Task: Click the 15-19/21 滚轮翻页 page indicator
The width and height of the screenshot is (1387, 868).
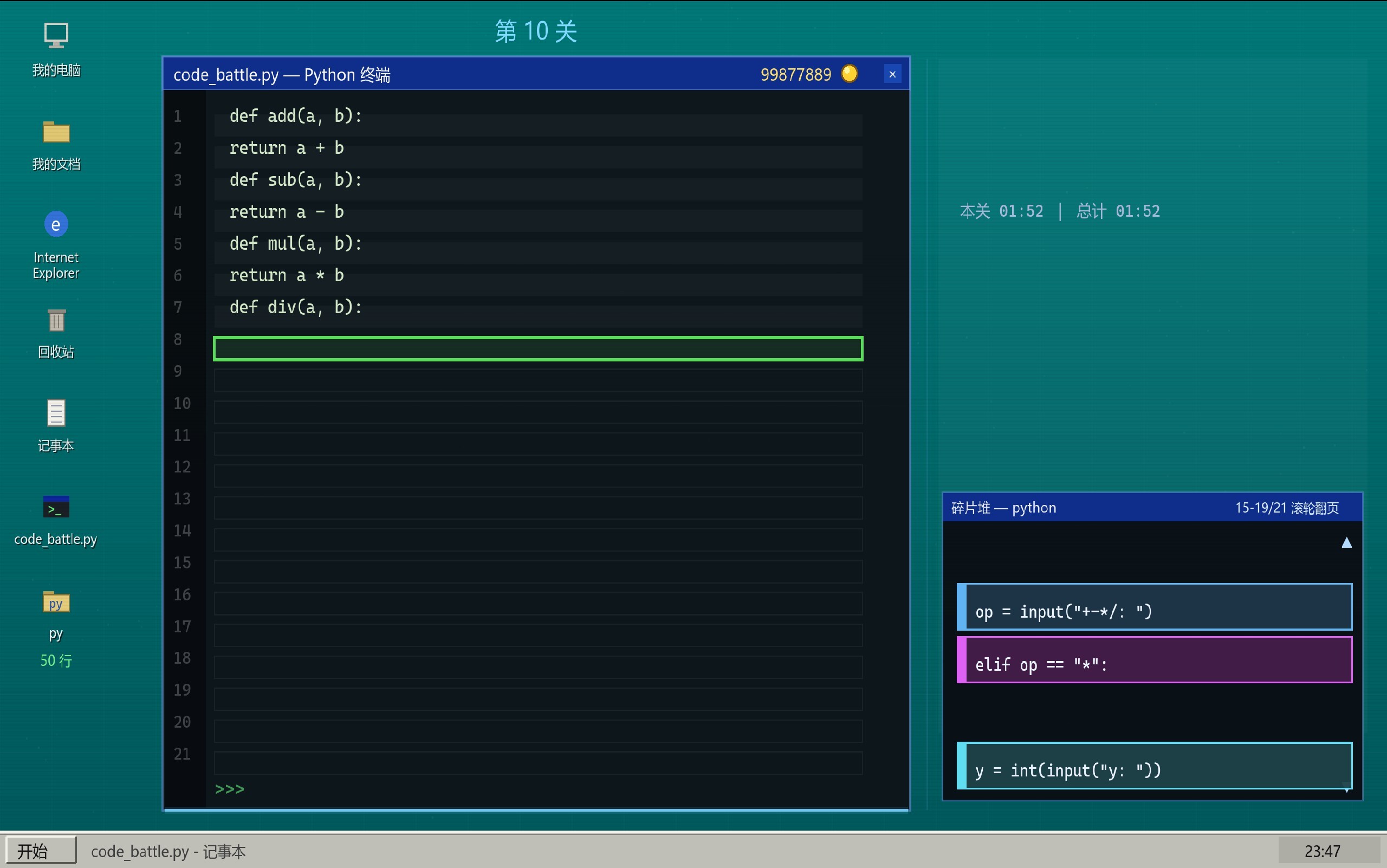Action: [1287, 508]
